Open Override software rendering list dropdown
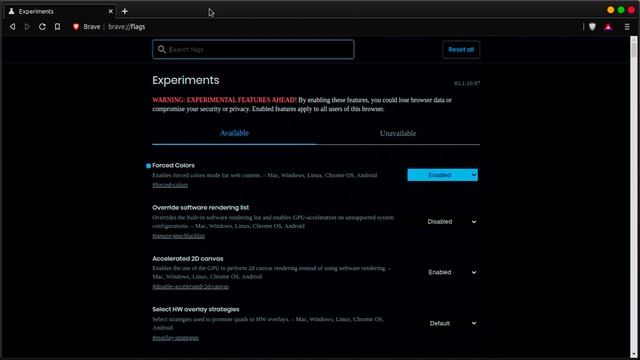The width and height of the screenshot is (640, 360). 442,222
